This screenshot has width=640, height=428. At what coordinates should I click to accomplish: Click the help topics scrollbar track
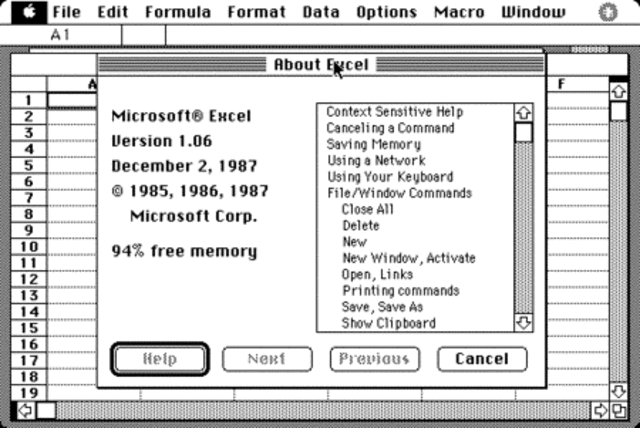pos(524,228)
